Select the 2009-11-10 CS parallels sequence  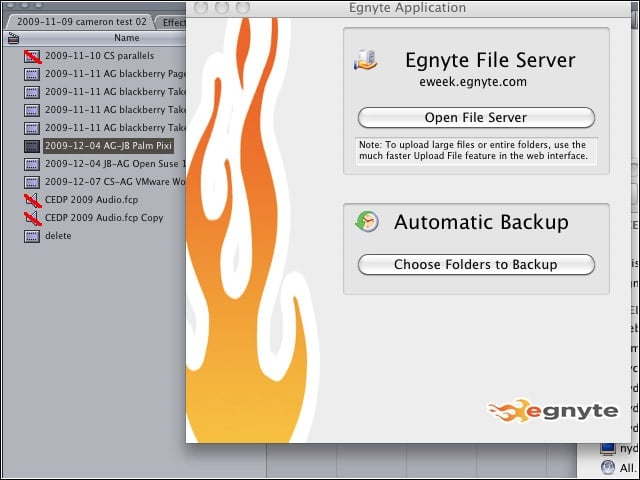coord(99,56)
